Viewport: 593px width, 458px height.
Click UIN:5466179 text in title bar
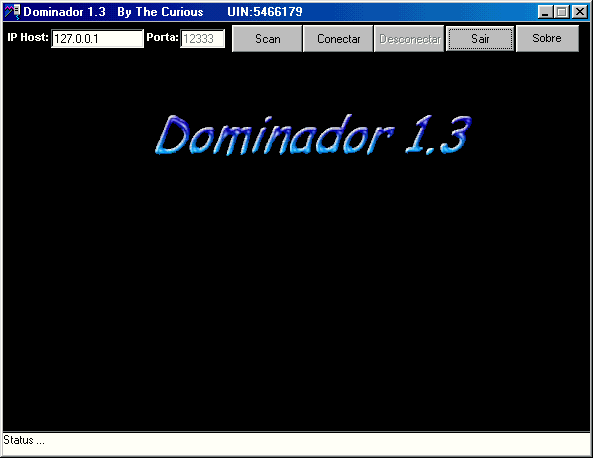tap(265, 12)
